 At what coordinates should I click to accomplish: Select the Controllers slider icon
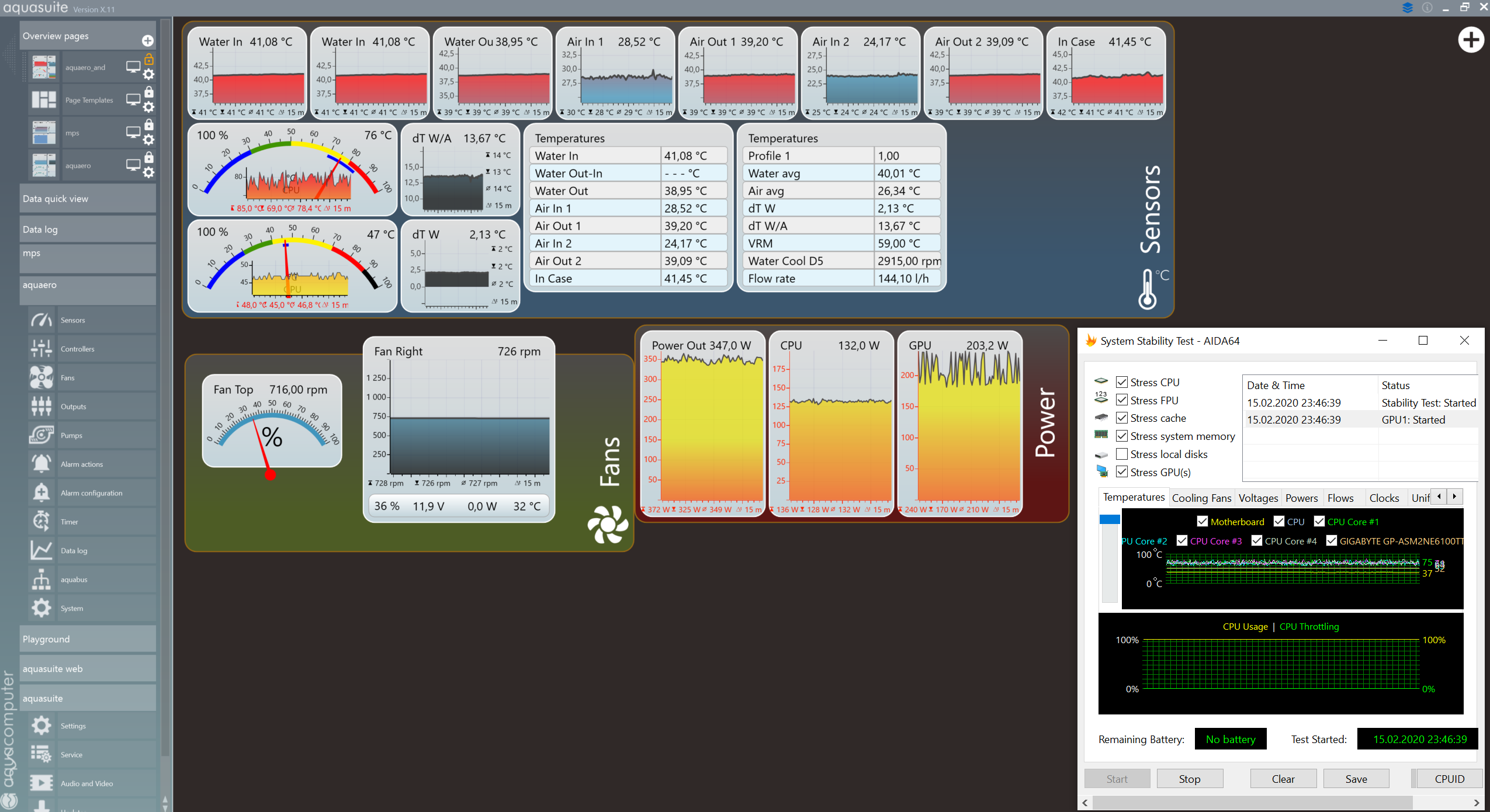(41, 349)
